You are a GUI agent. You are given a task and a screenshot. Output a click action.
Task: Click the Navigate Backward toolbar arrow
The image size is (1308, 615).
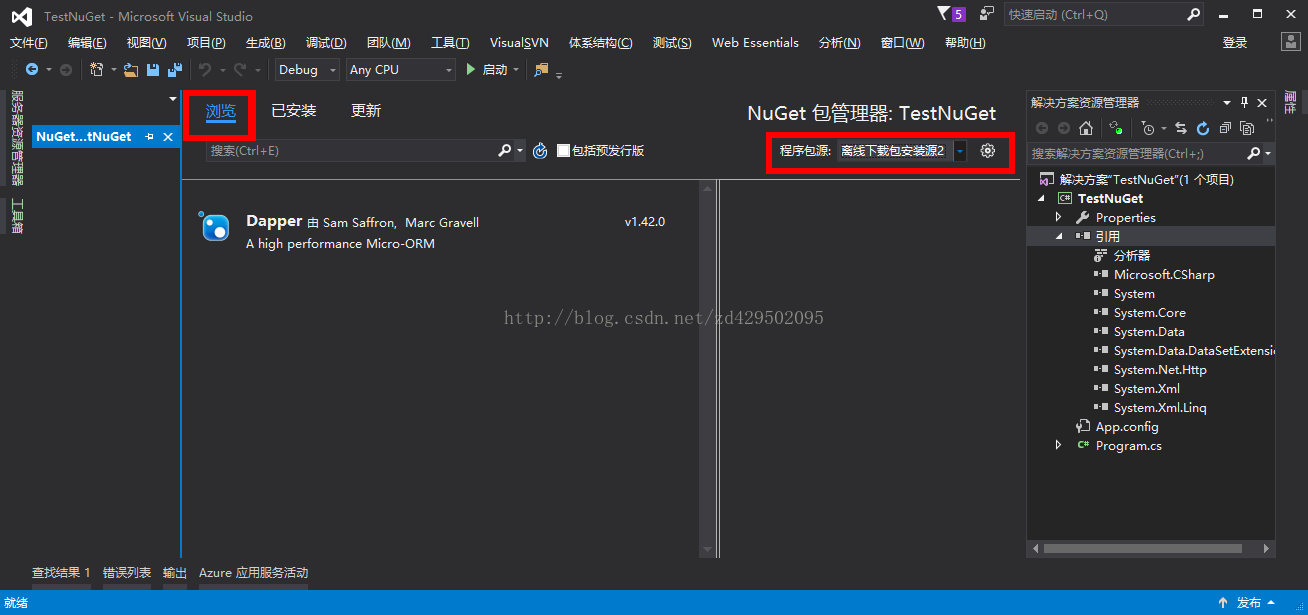coord(32,70)
